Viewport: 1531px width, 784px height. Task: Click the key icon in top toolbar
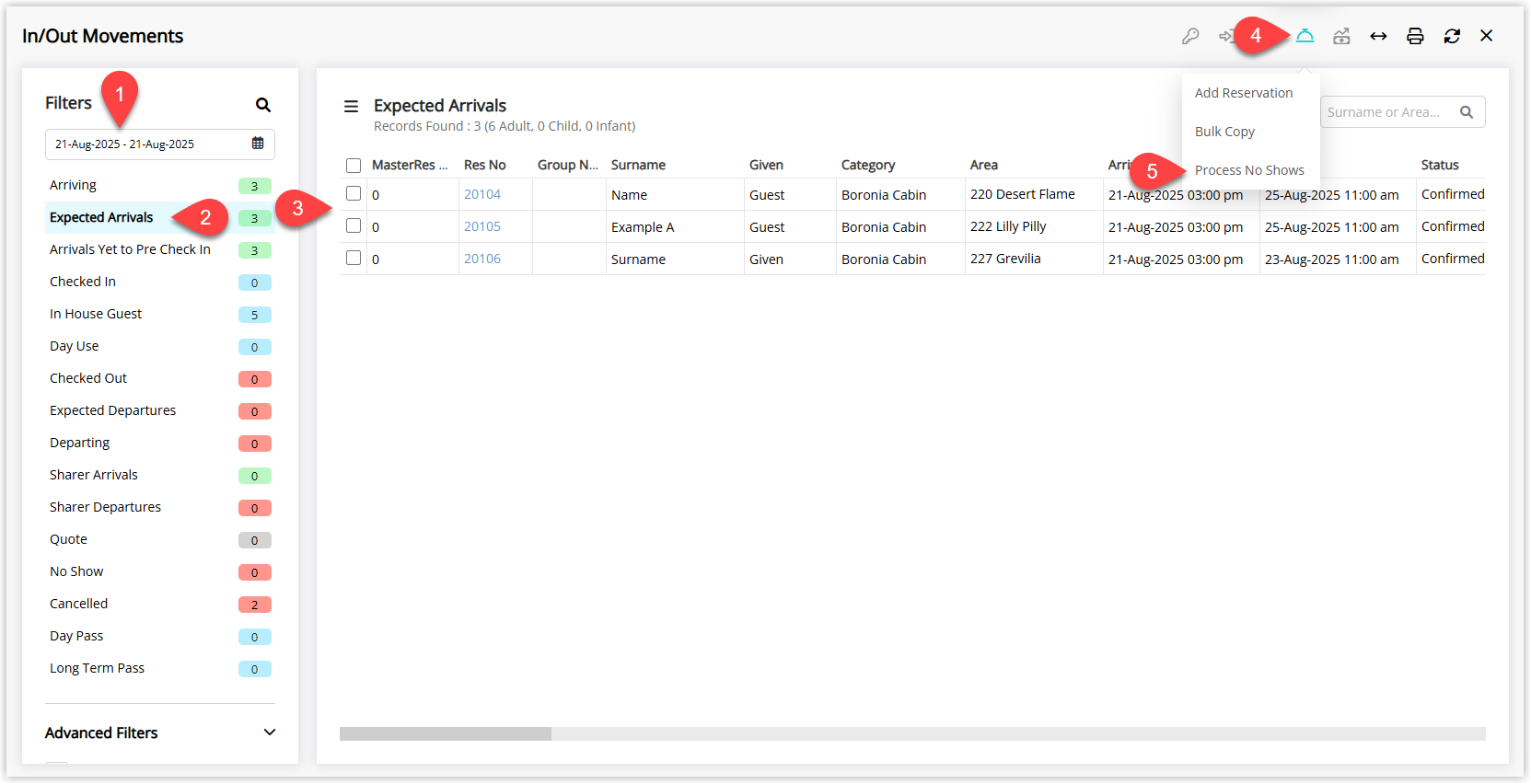point(1190,36)
